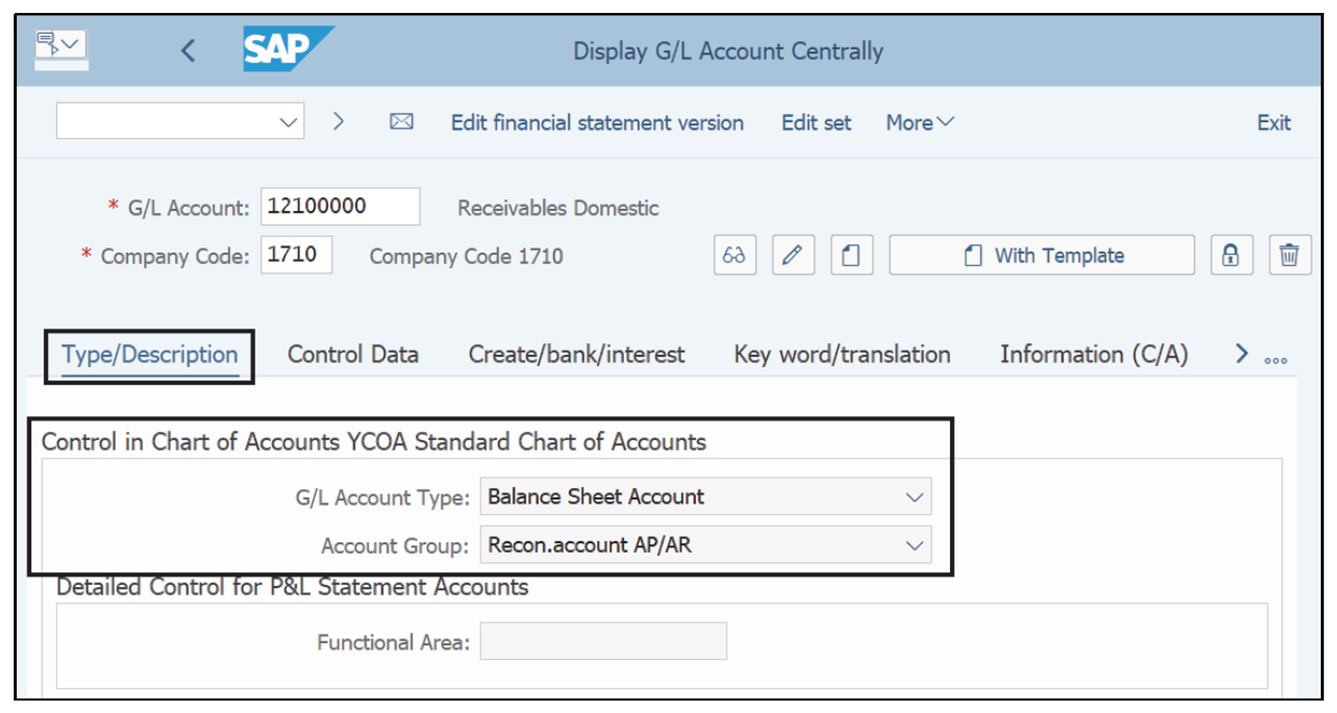Switch to the Control Data tab
The width and height of the screenshot is (1337, 713).
point(353,354)
